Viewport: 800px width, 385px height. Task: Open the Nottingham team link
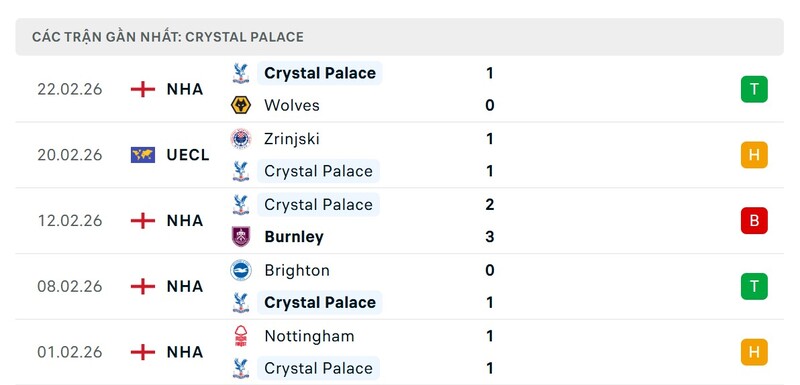tap(309, 336)
